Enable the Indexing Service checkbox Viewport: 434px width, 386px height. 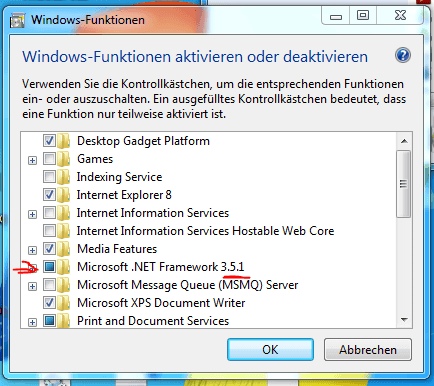click(x=49, y=177)
